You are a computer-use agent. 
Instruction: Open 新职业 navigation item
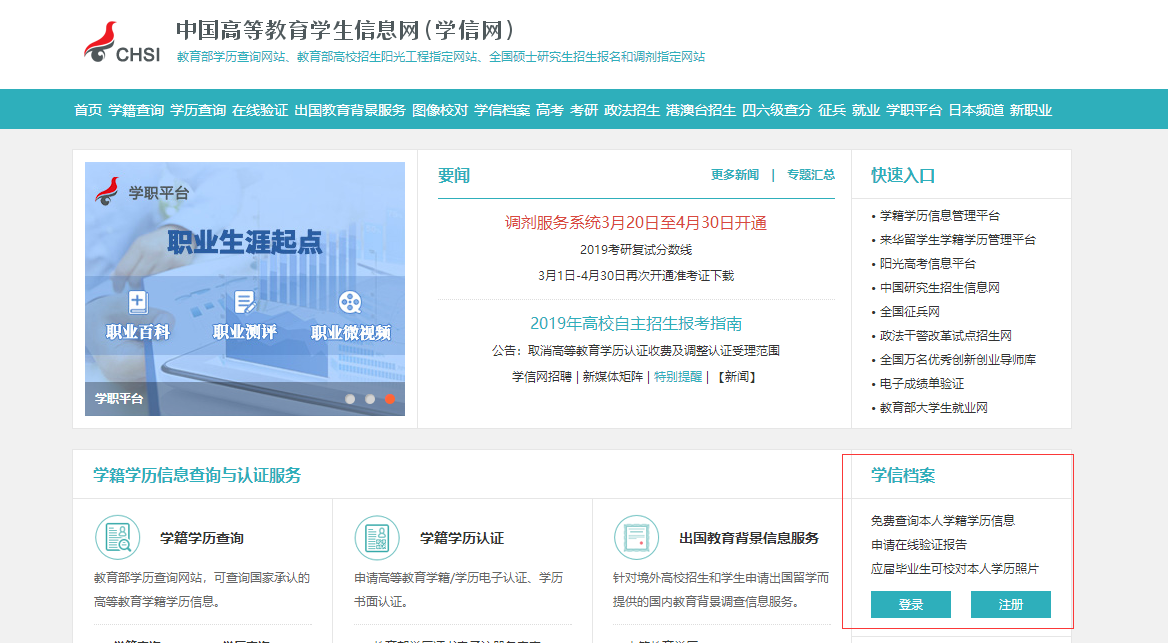(1031, 110)
